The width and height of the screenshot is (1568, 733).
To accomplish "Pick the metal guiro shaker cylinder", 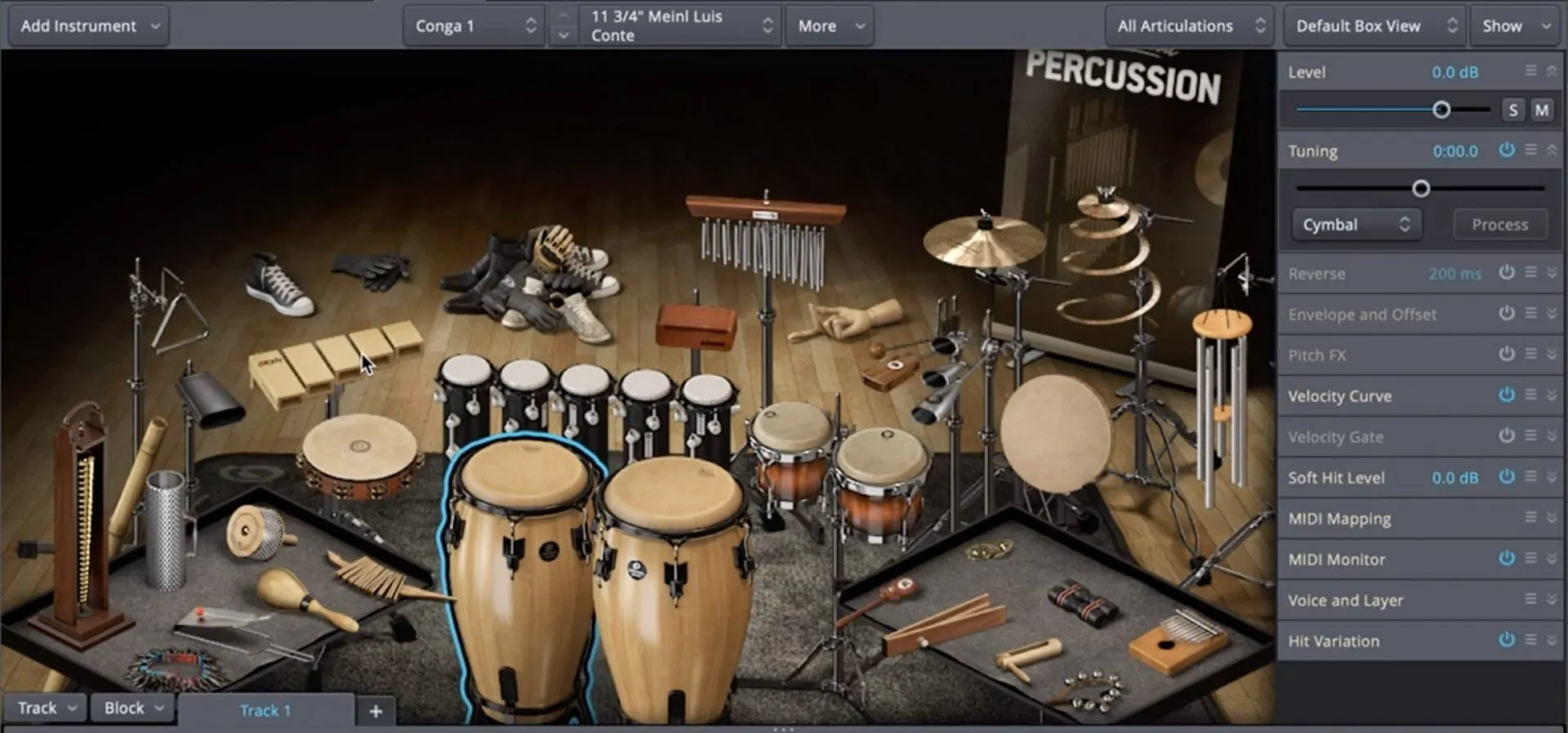I will tap(166, 530).
